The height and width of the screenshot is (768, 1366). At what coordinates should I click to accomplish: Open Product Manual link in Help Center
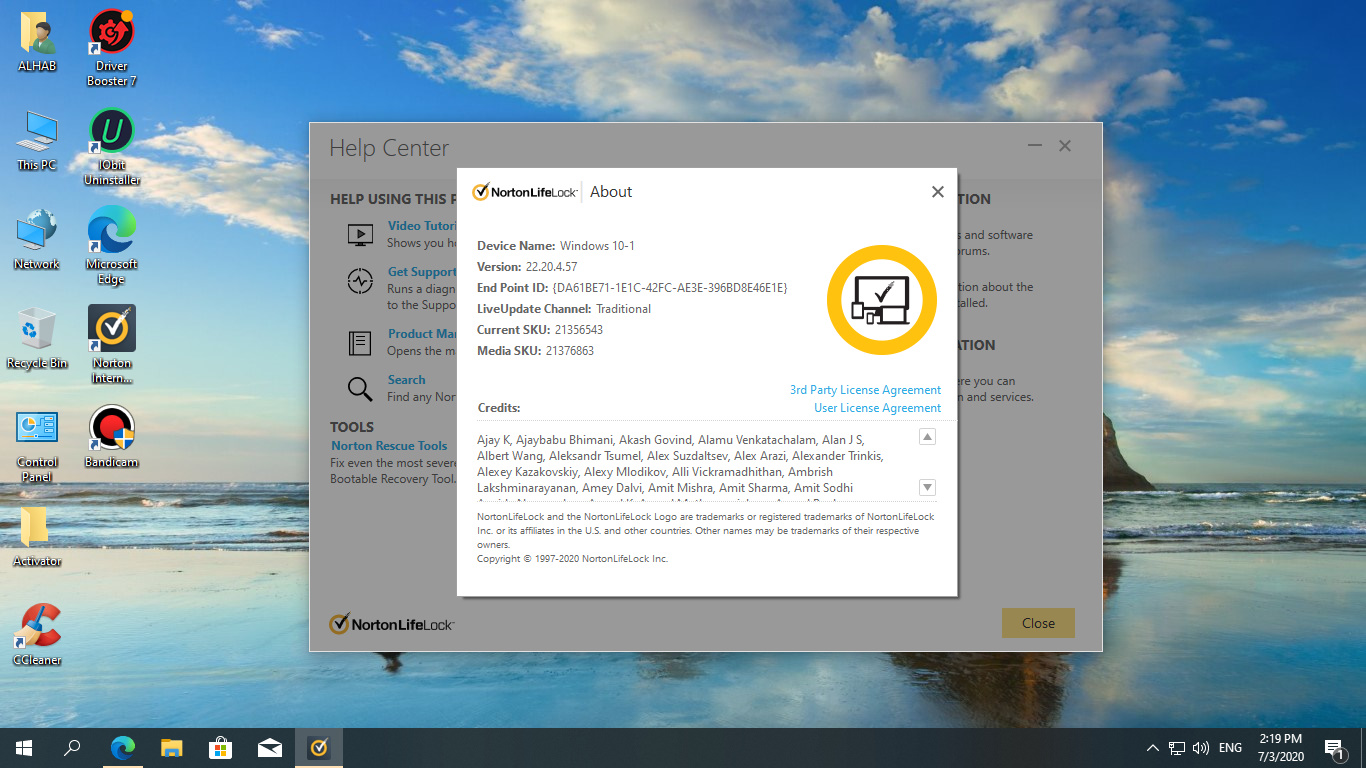421,334
